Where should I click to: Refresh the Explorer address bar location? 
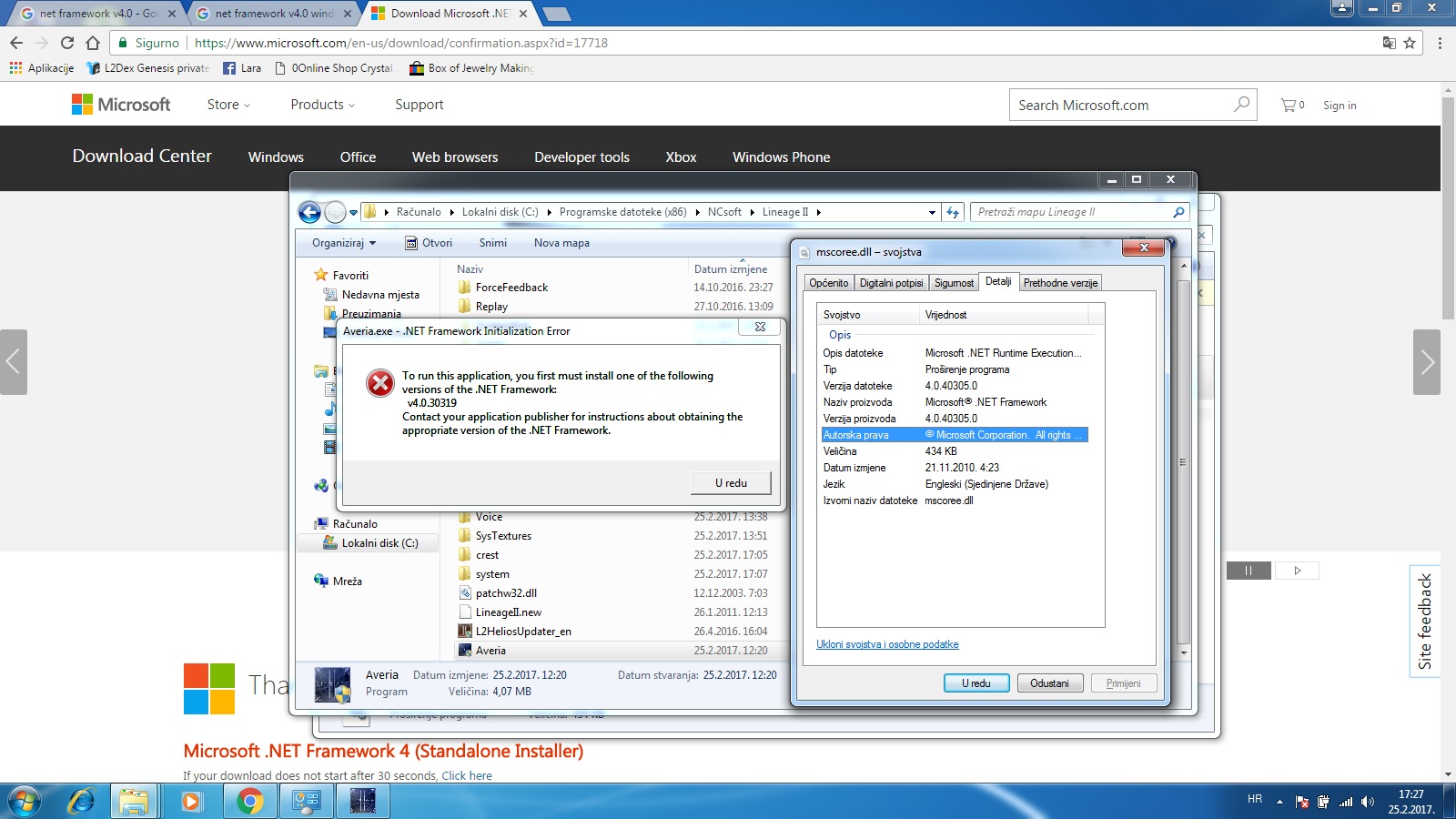(953, 212)
